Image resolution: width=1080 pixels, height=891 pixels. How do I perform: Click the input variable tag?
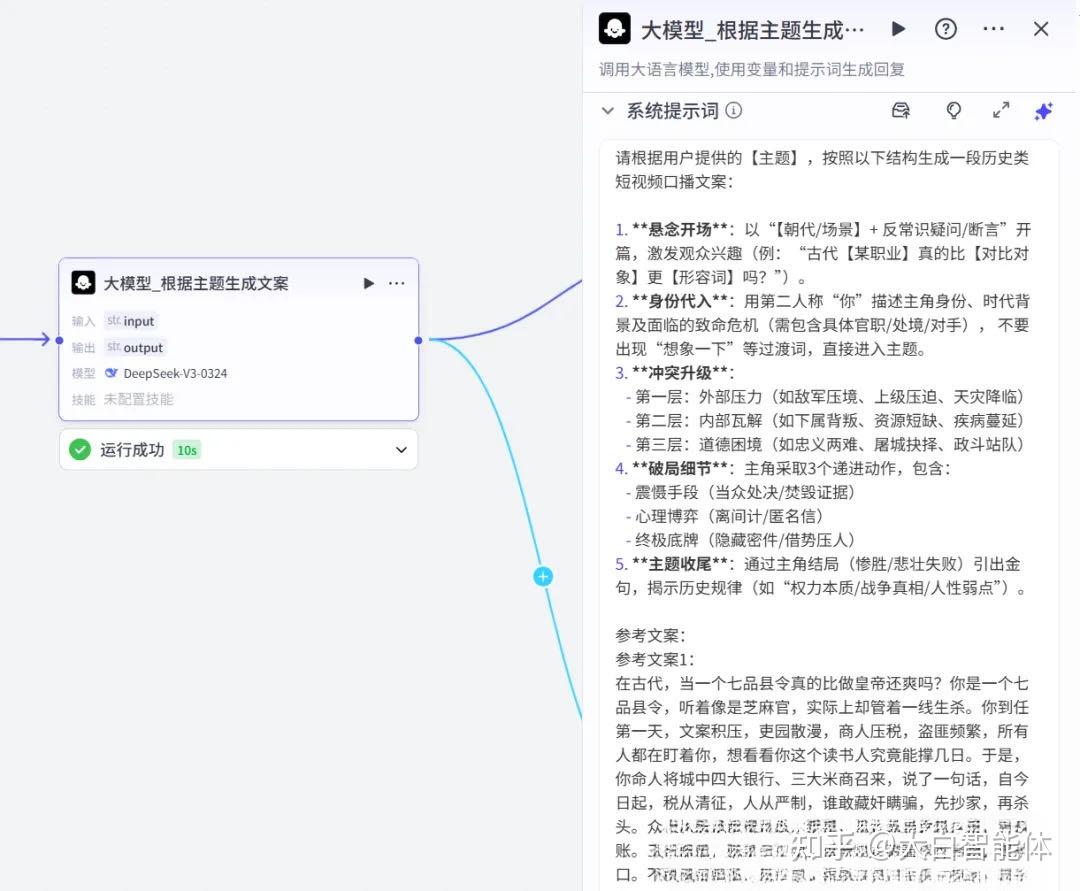click(x=131, y=321)
